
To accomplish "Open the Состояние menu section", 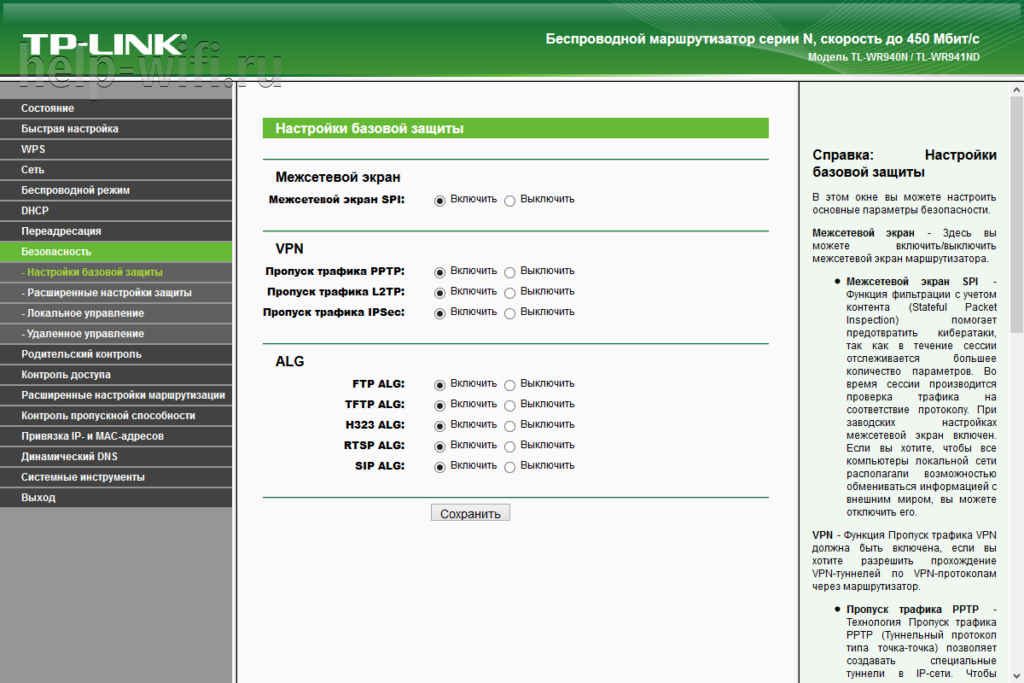I will point(48,108).
